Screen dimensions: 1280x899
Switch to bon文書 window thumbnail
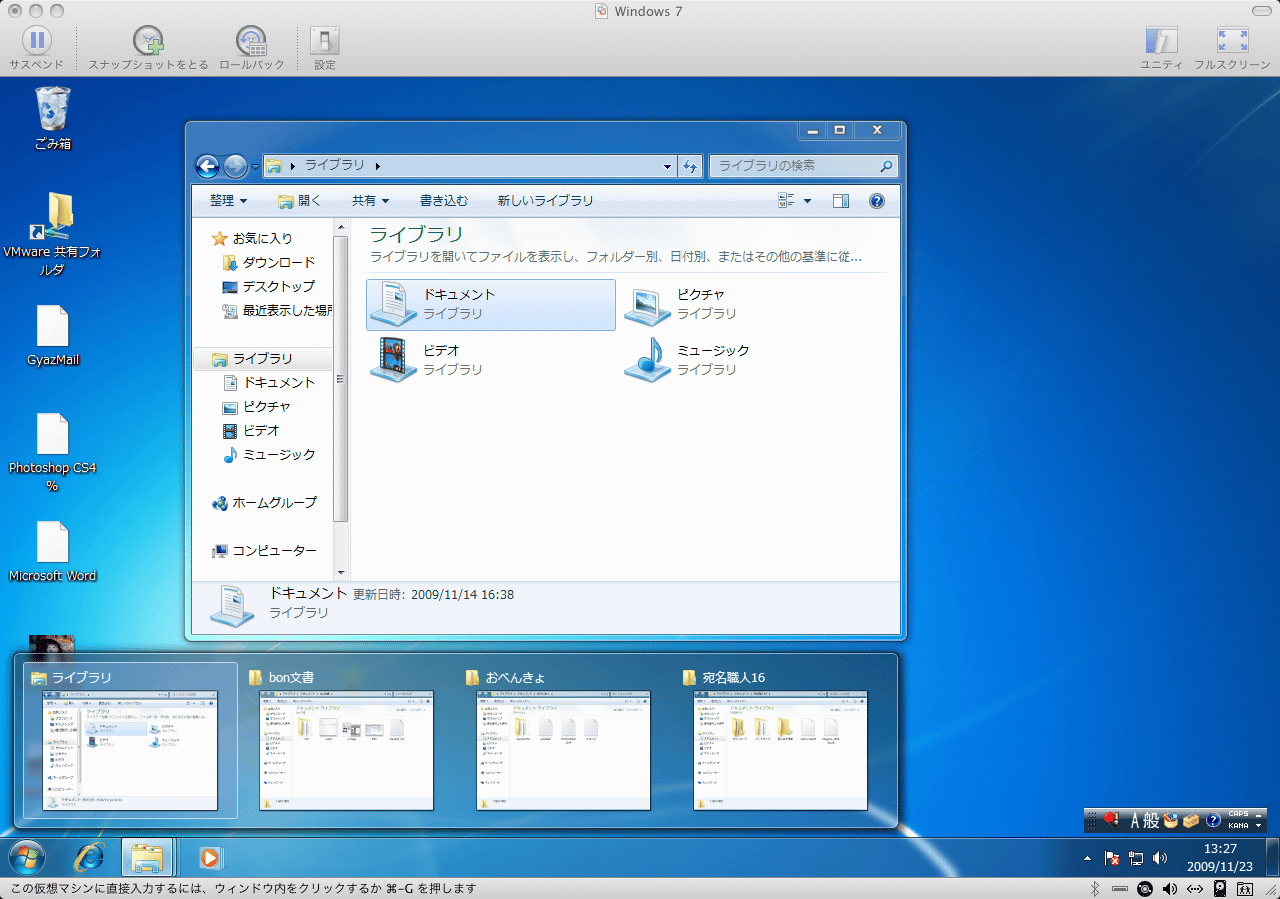click(346, 742)
